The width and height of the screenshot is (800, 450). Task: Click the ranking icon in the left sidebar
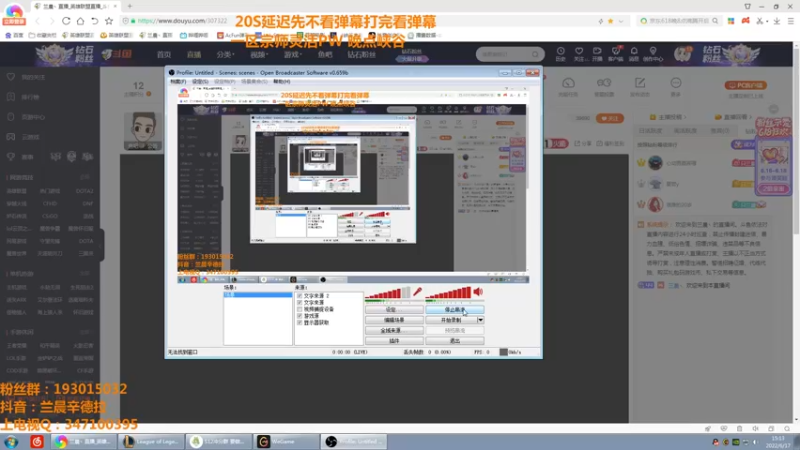tap(11, 97)
